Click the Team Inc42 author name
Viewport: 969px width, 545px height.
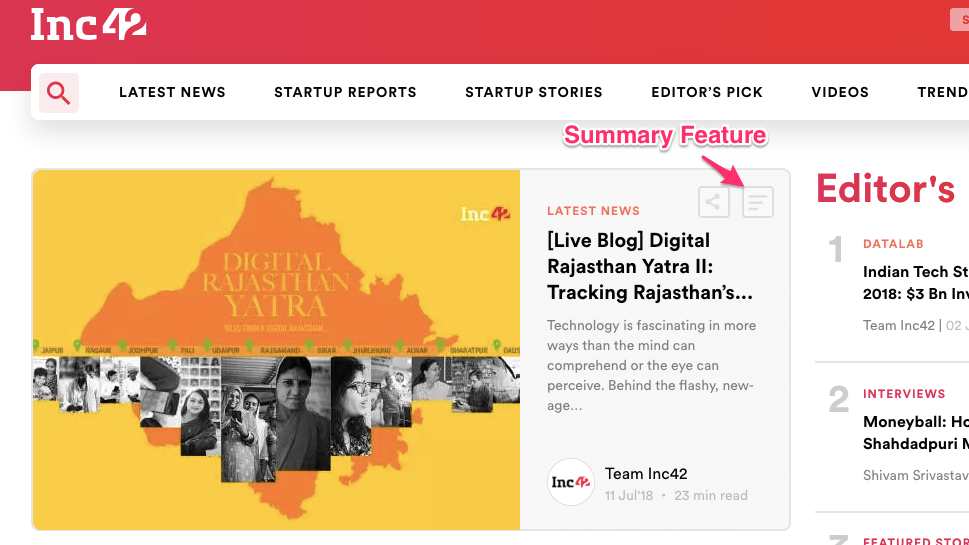[646, 474]
